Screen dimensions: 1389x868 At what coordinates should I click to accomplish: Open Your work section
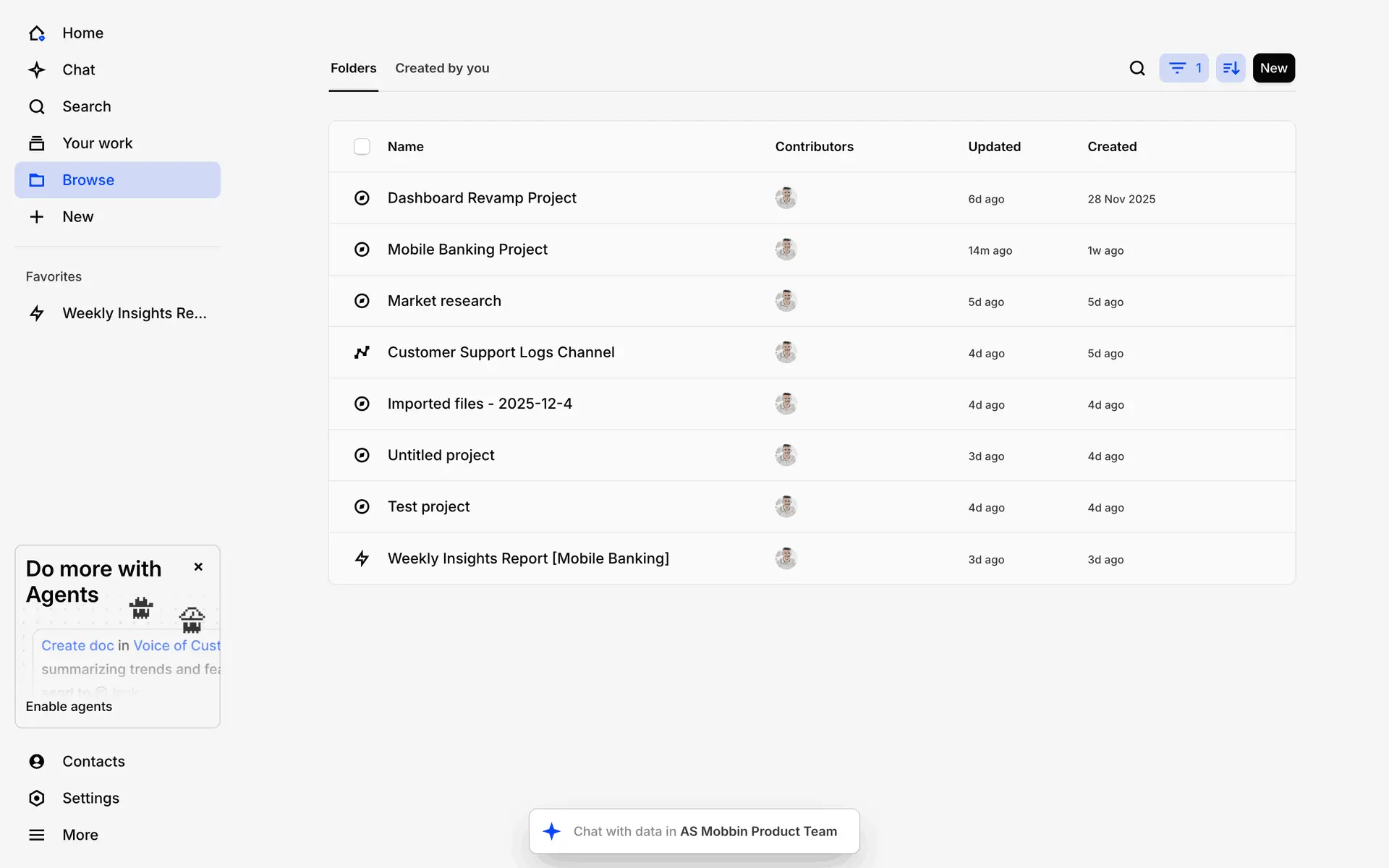(x=97, y=143)
